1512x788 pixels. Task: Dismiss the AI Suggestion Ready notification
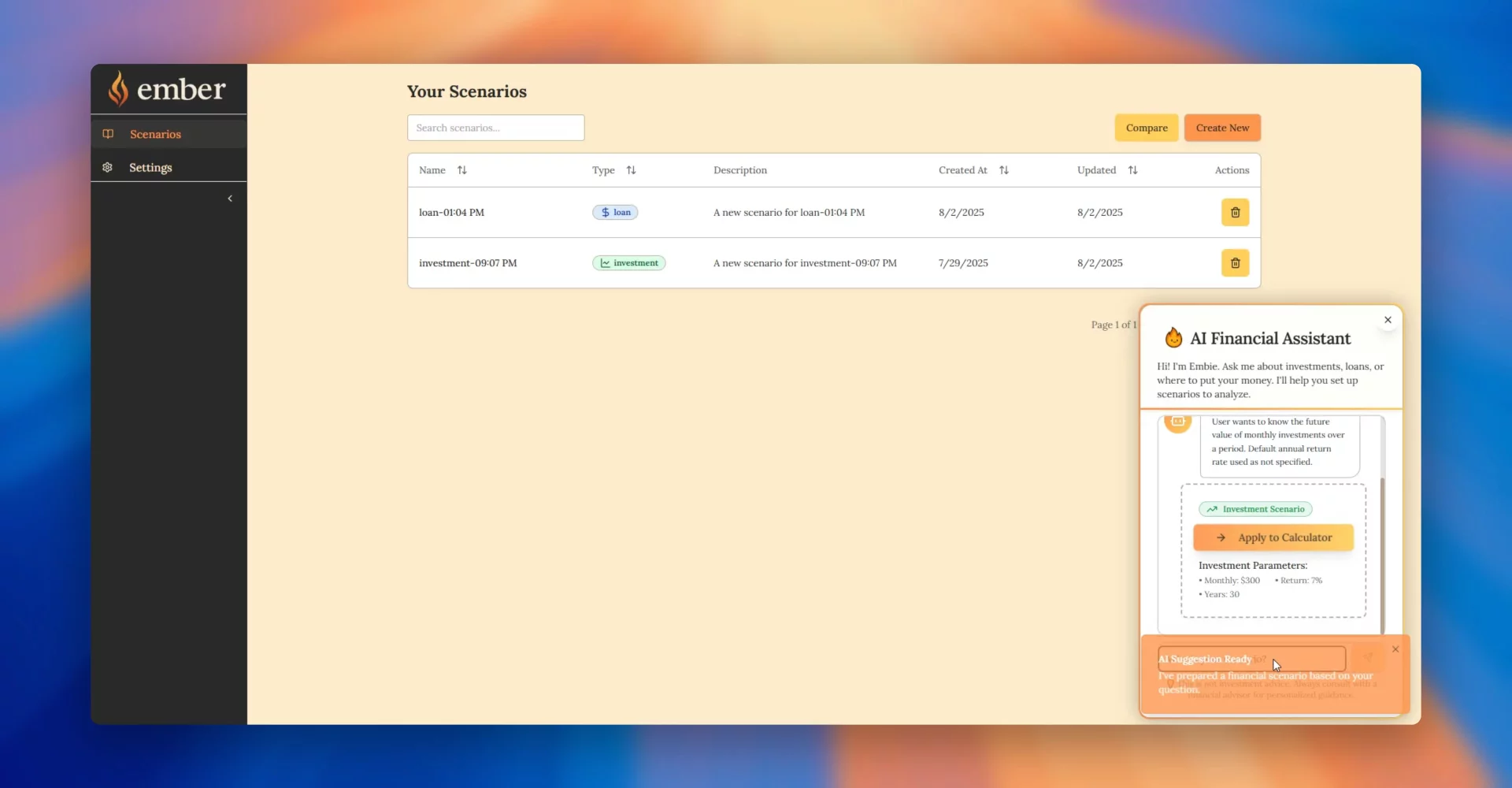tap(1395, 649)
